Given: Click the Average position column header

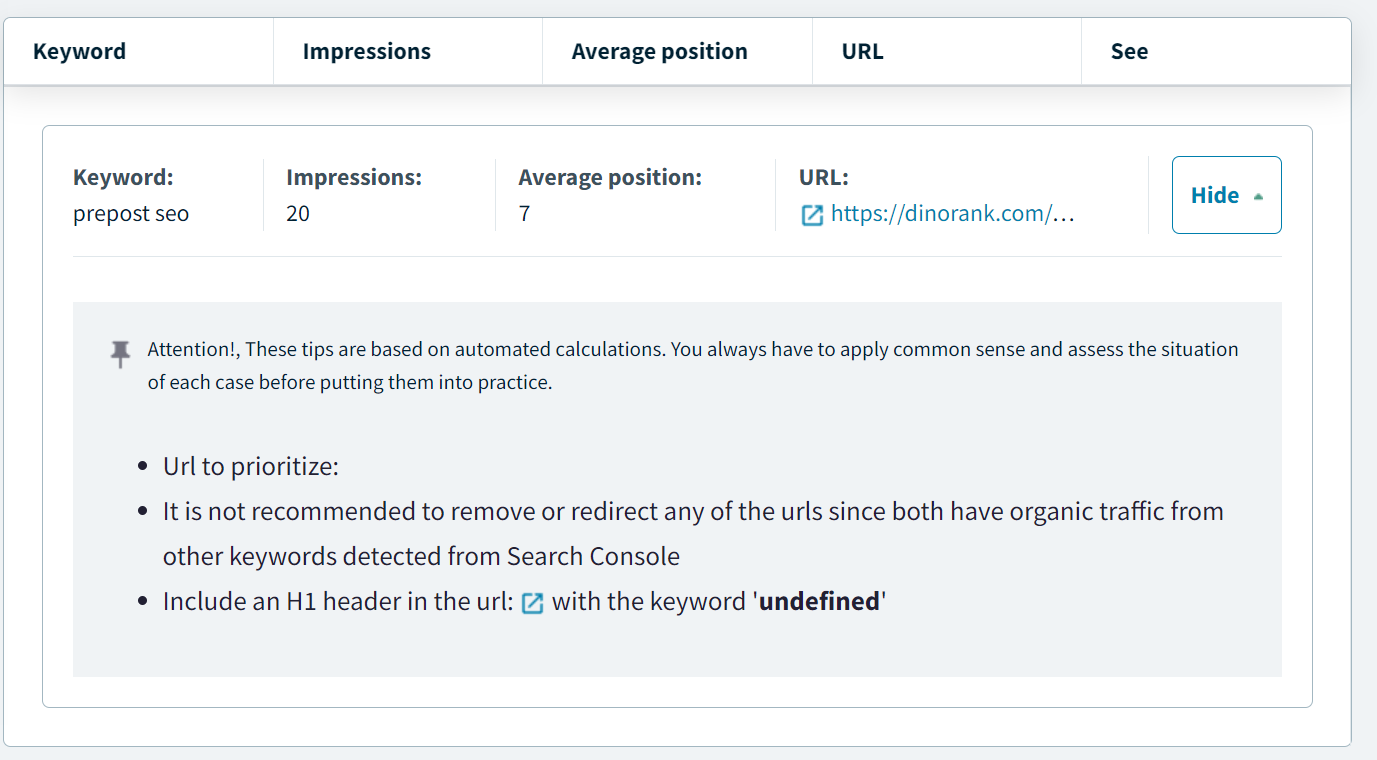Looking at the screenshot, I should tap(660, 52).
